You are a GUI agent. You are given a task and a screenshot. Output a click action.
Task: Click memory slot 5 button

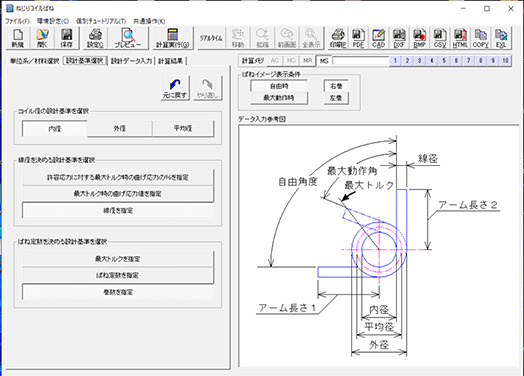(444, 61)
